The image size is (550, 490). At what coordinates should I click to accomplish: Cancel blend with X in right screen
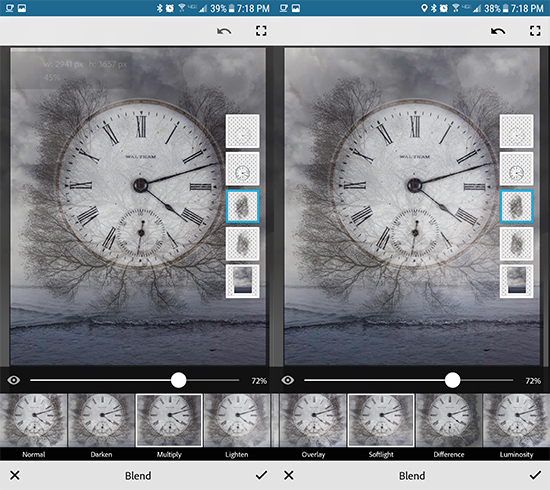[x=289, y=475]
